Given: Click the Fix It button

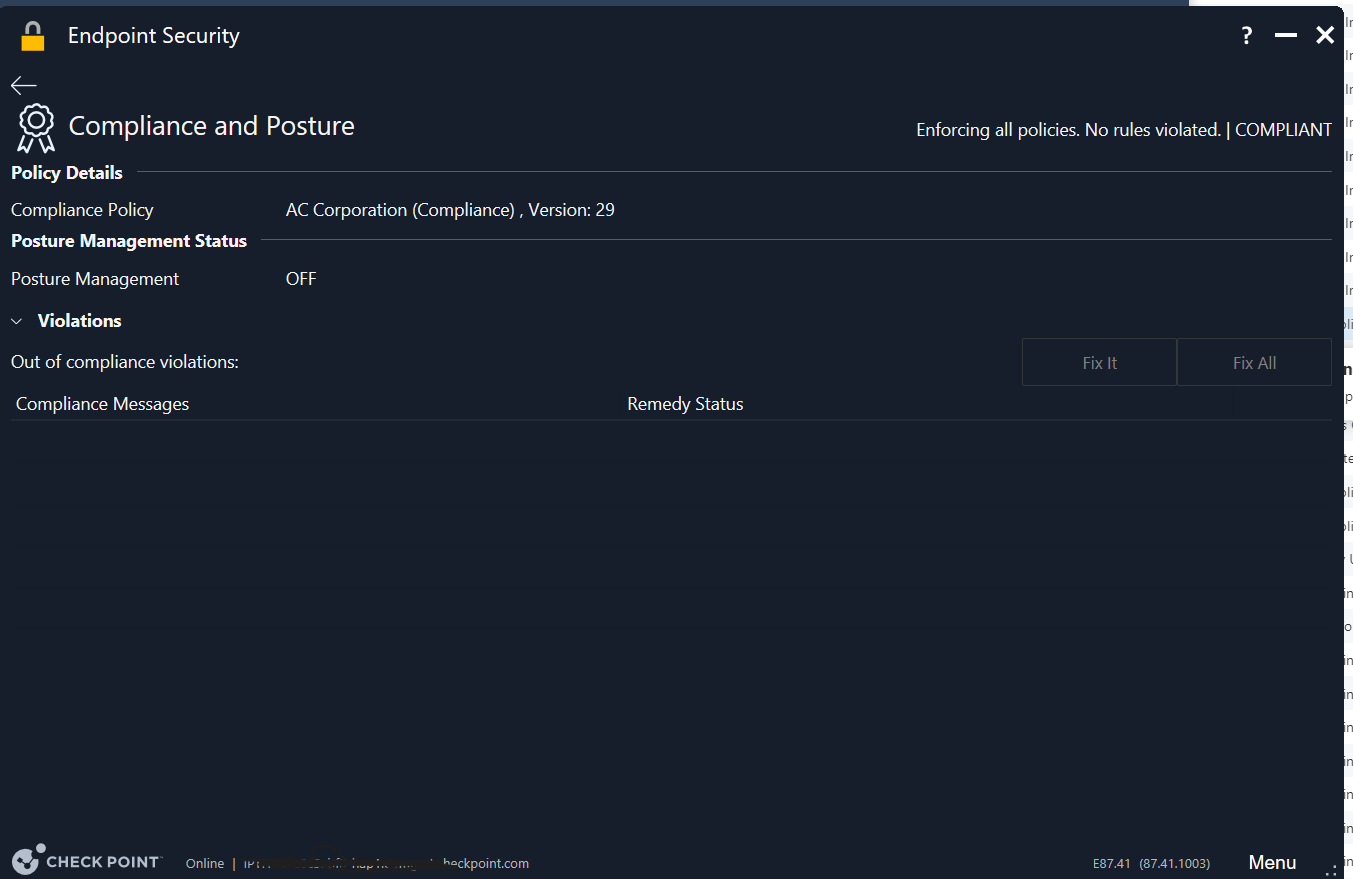Looking at the screenshot, I should point(1099,362).
